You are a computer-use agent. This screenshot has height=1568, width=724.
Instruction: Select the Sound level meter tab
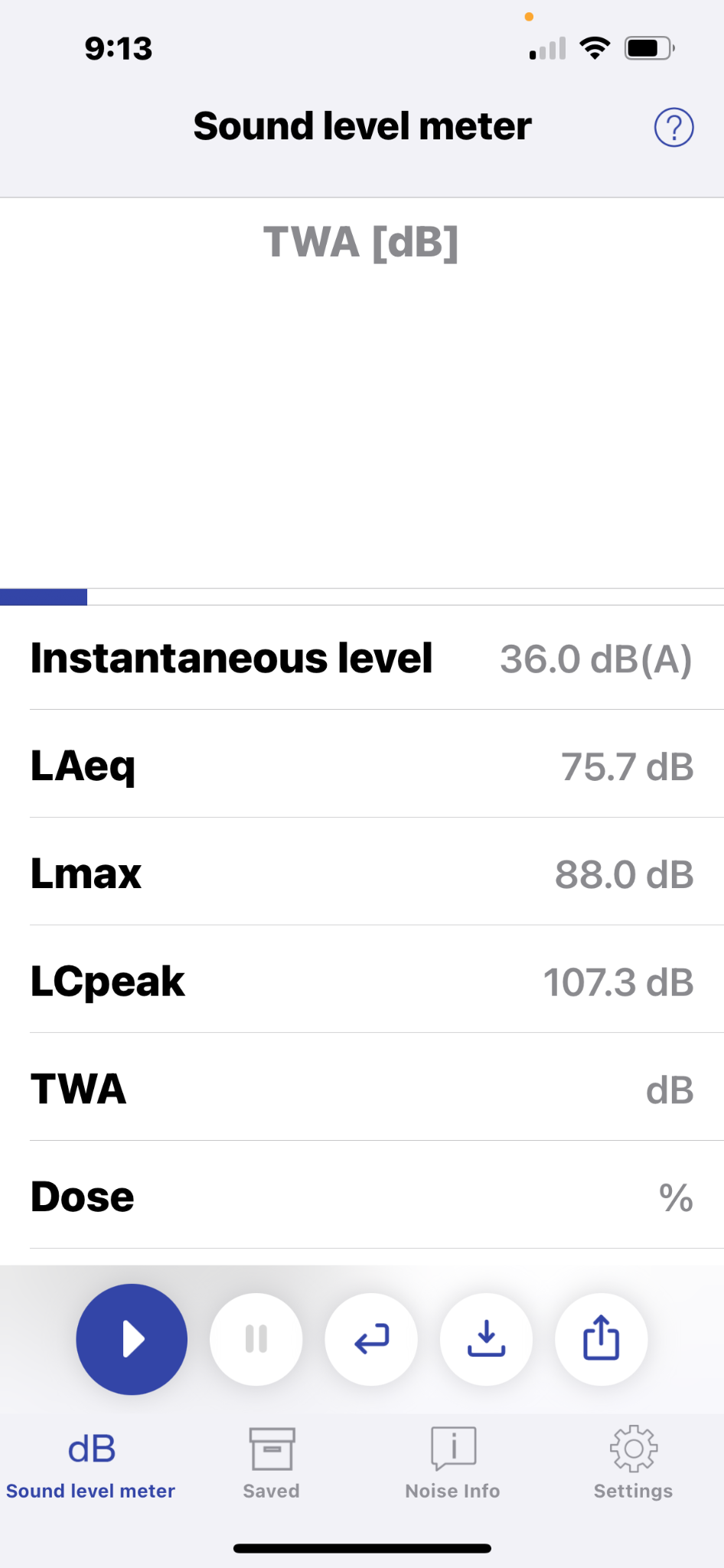pyautogui.click(x=90, y=1463)
